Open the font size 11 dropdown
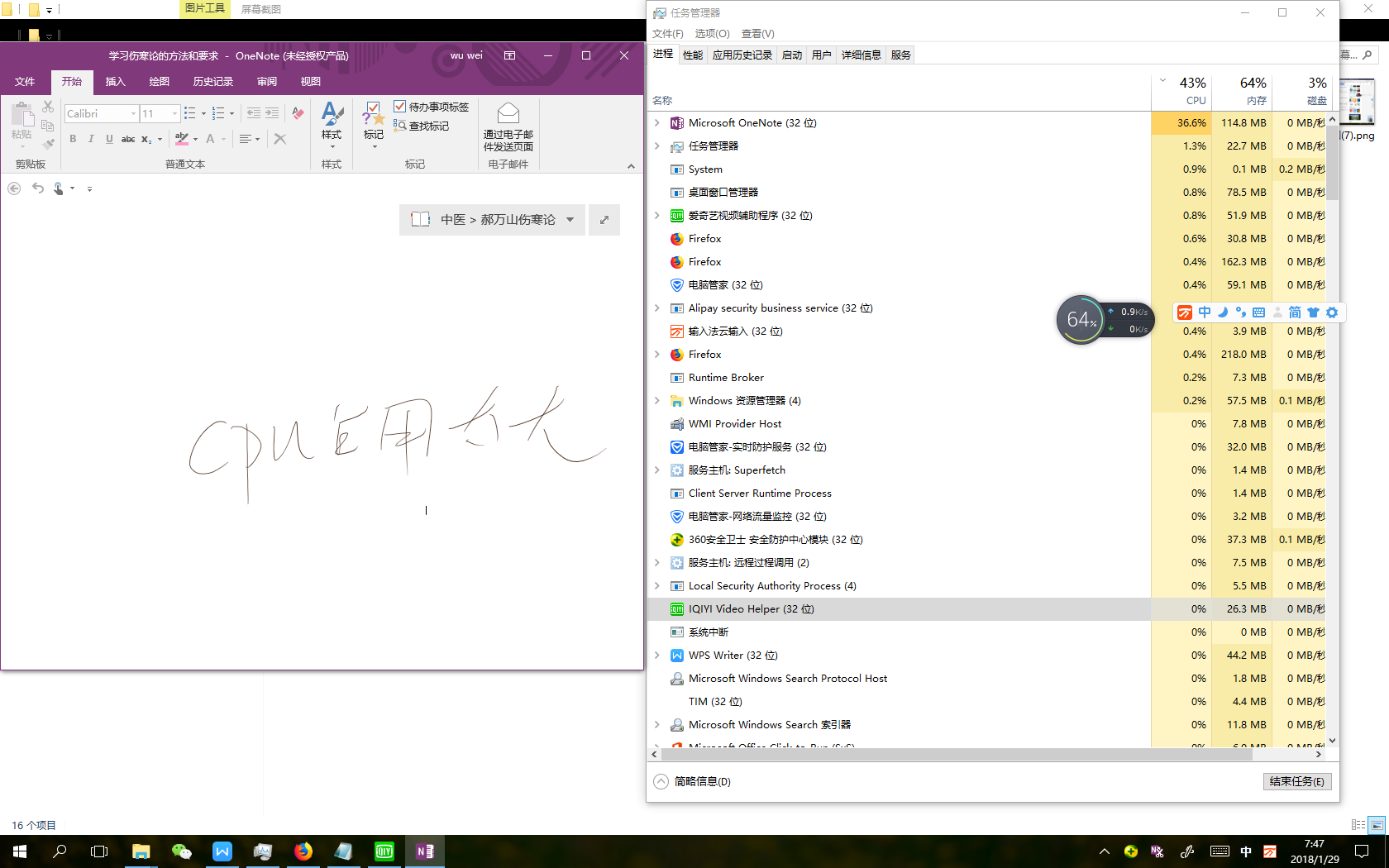This screenshot has width=1389, height=868. (174, 113)
